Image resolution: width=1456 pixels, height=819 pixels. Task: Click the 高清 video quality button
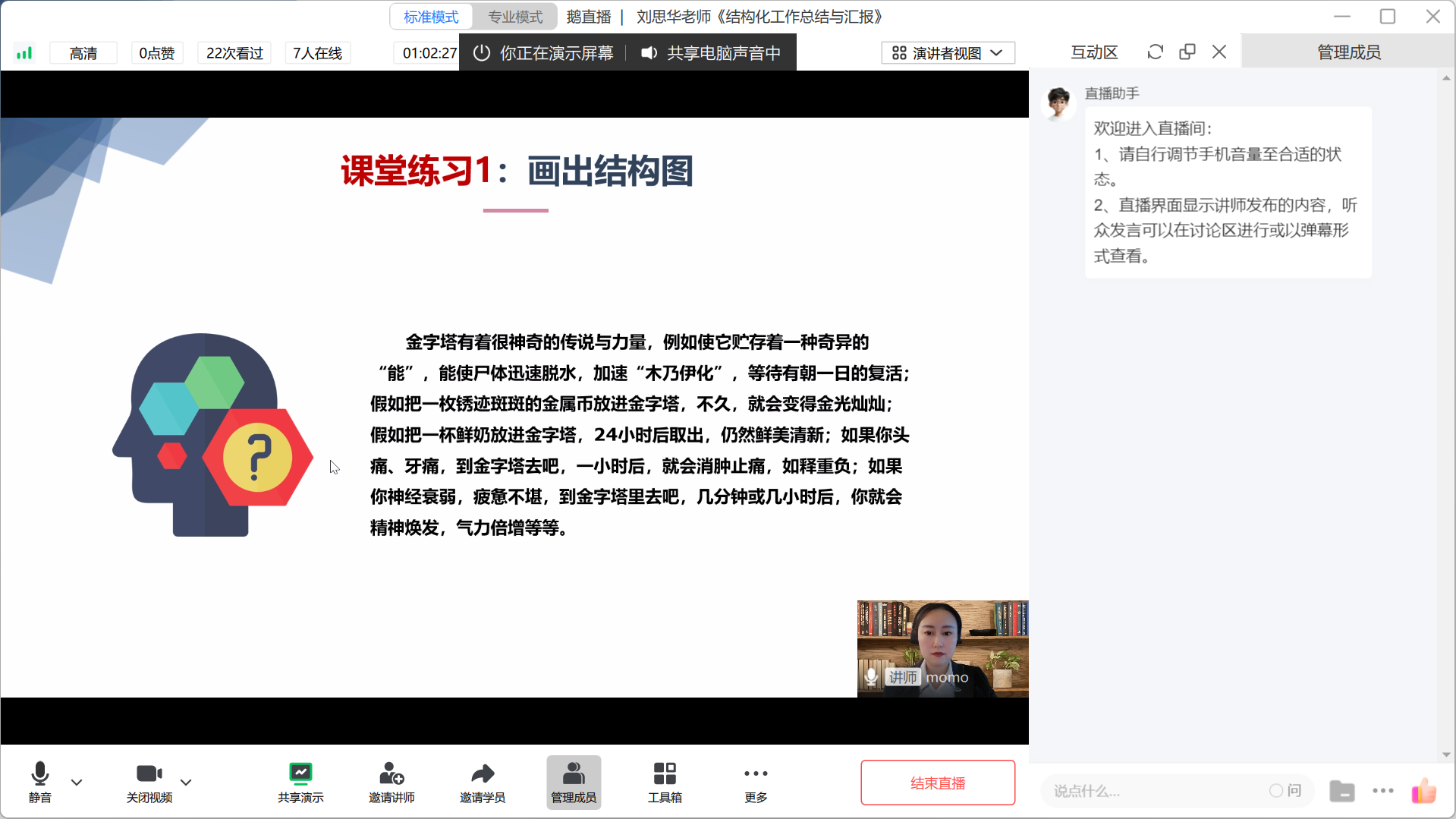[83, 53]
